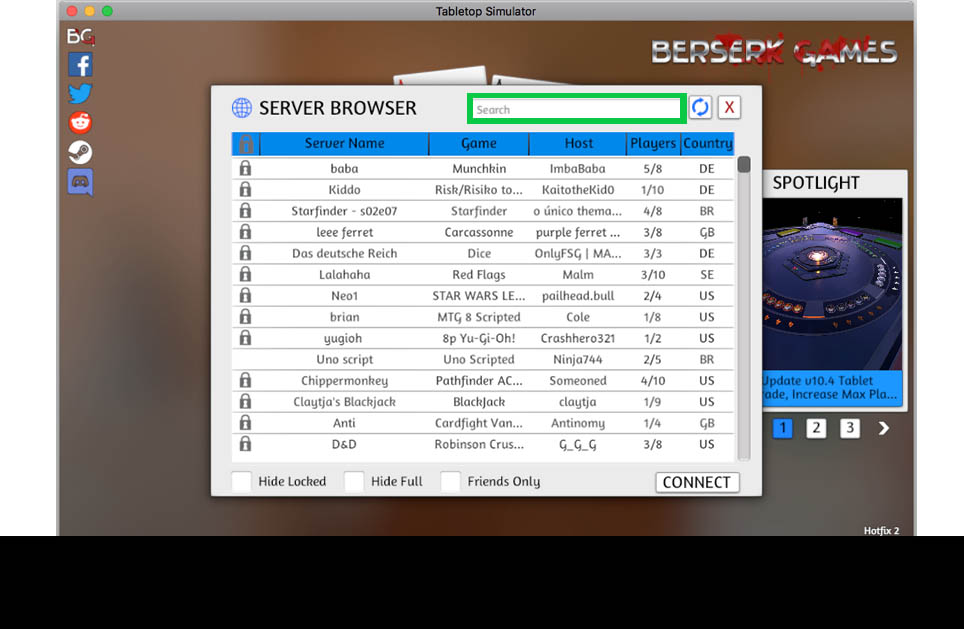Select the Carcassonne game cell
The width and height of the screenshot is (964, 629).
[x=479, y=232]
